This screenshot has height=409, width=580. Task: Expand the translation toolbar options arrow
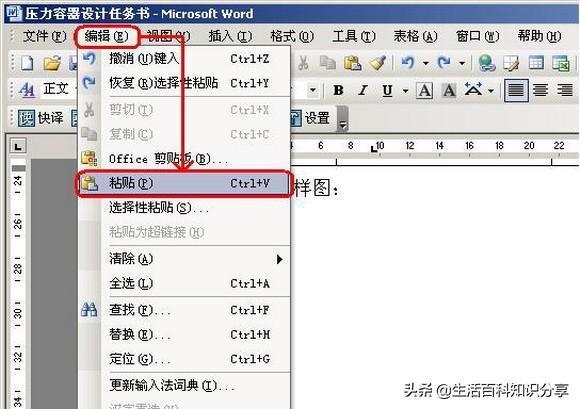point(343,119)
